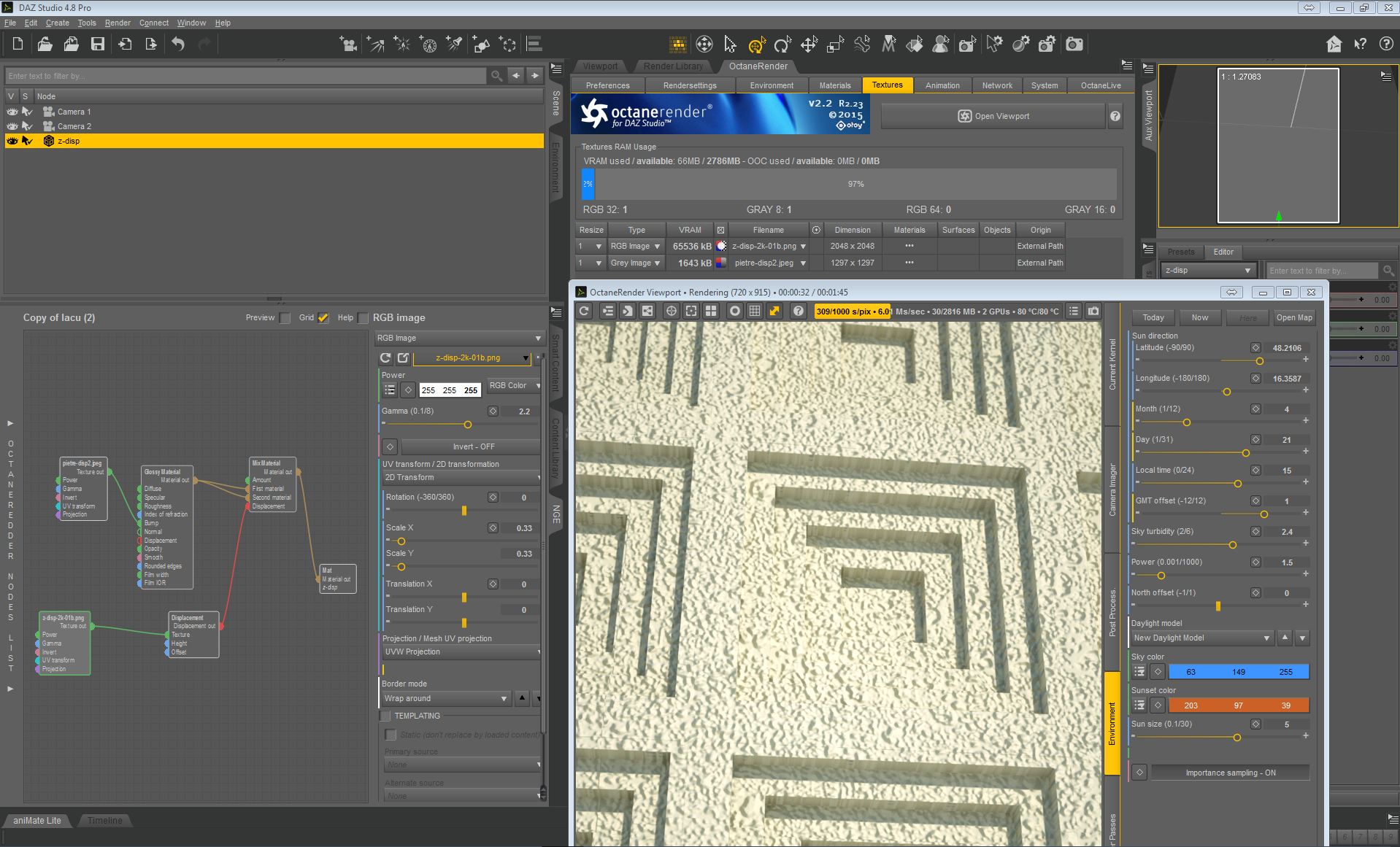Click the focus picker crosshair icon

pyautogui.click(x=671, y=312)
